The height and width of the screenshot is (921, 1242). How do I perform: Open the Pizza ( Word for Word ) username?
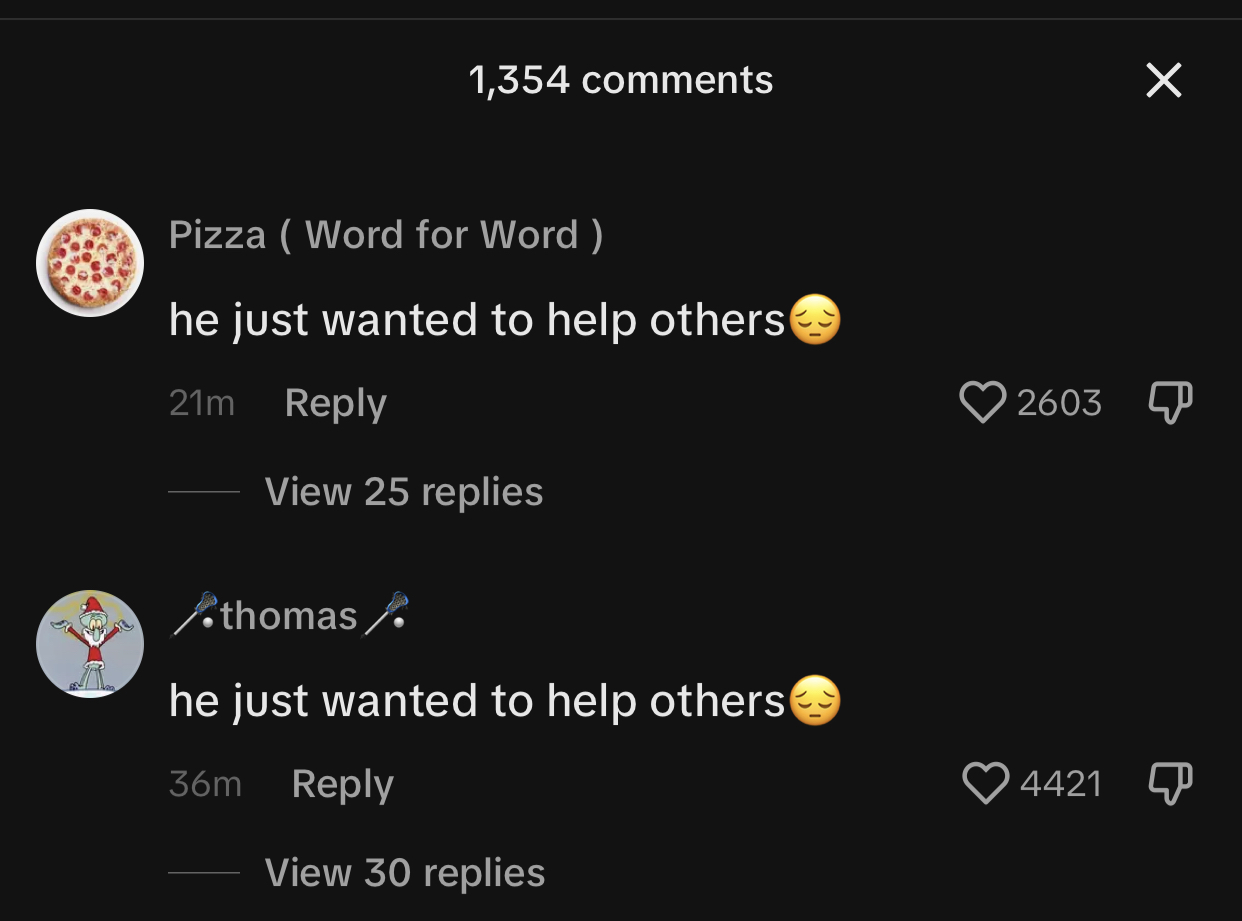point(386,235)
